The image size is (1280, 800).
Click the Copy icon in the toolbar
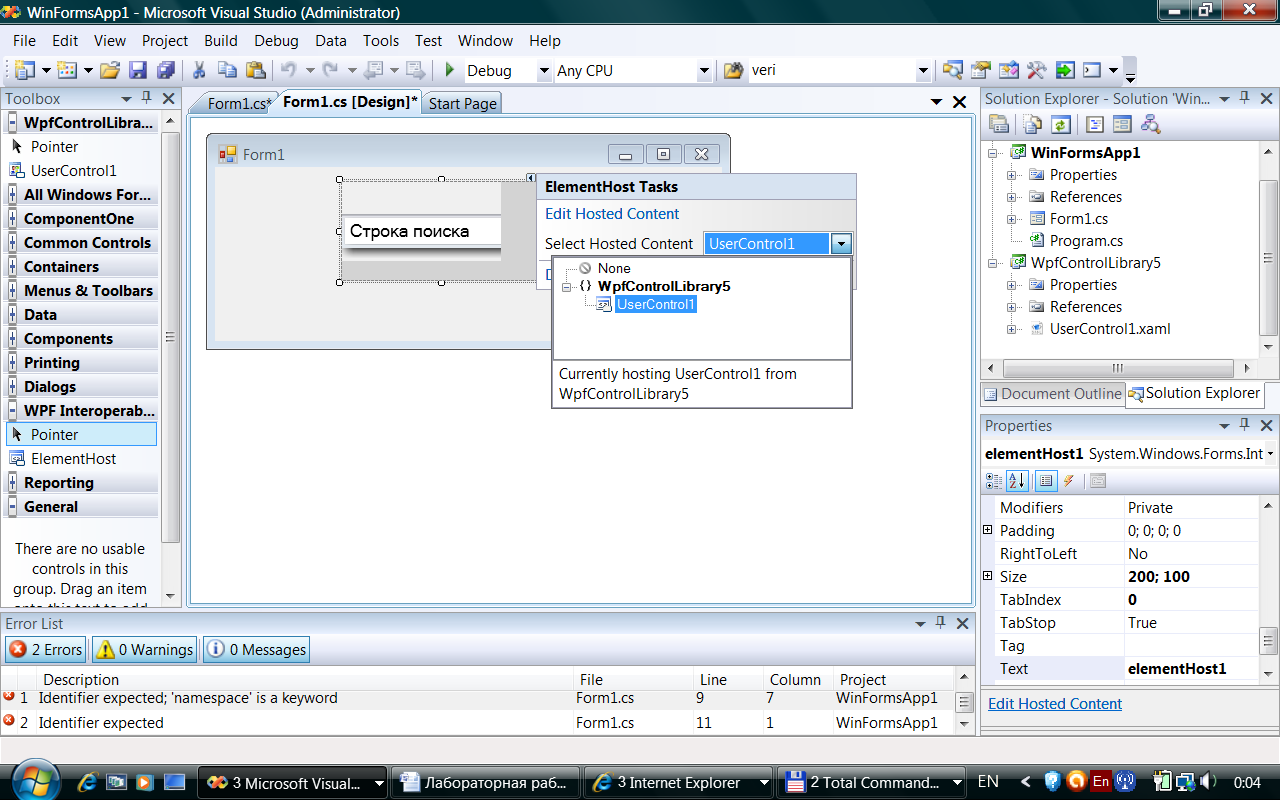point(227,70)
